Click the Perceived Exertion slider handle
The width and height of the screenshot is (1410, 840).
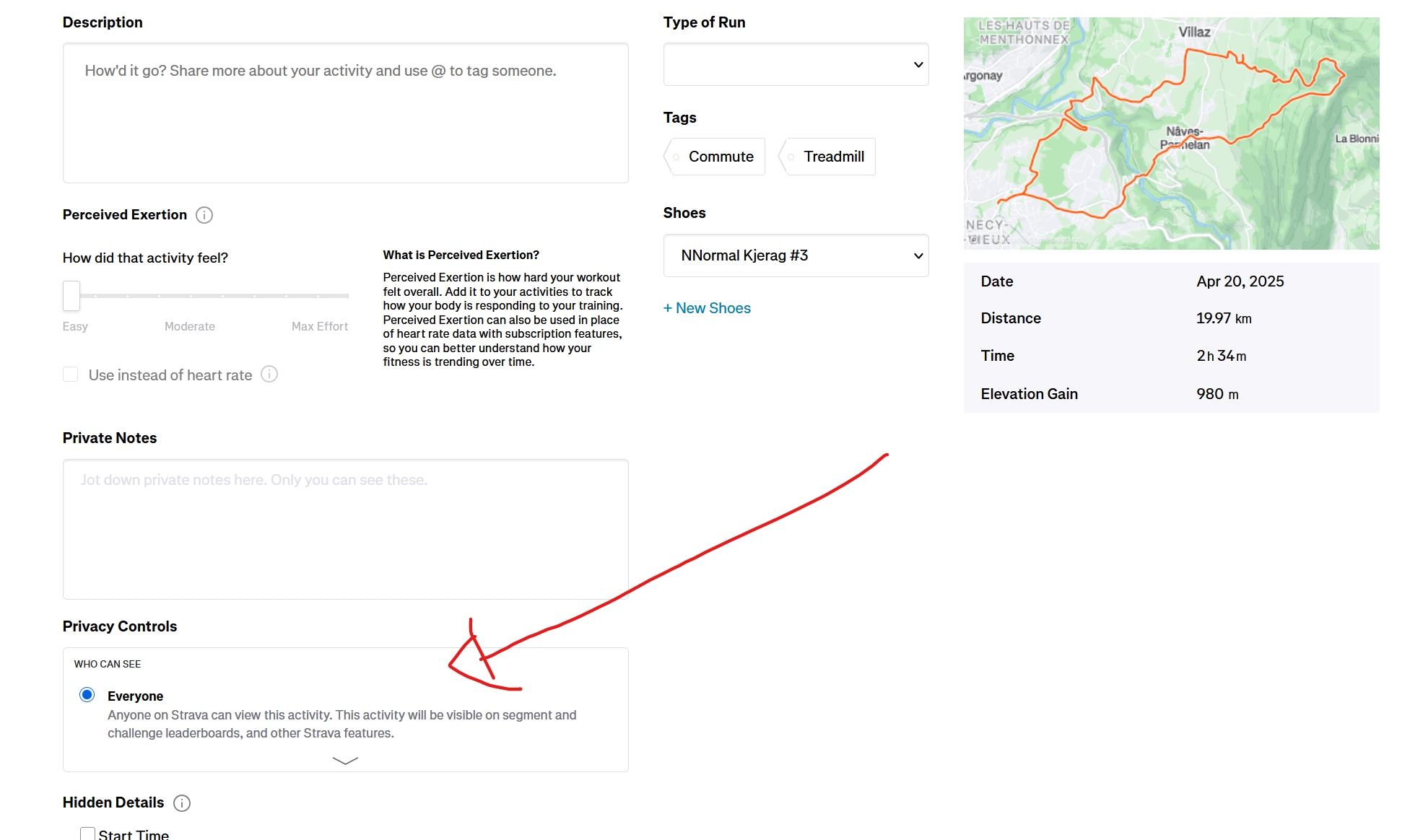[x=71, y=295]
